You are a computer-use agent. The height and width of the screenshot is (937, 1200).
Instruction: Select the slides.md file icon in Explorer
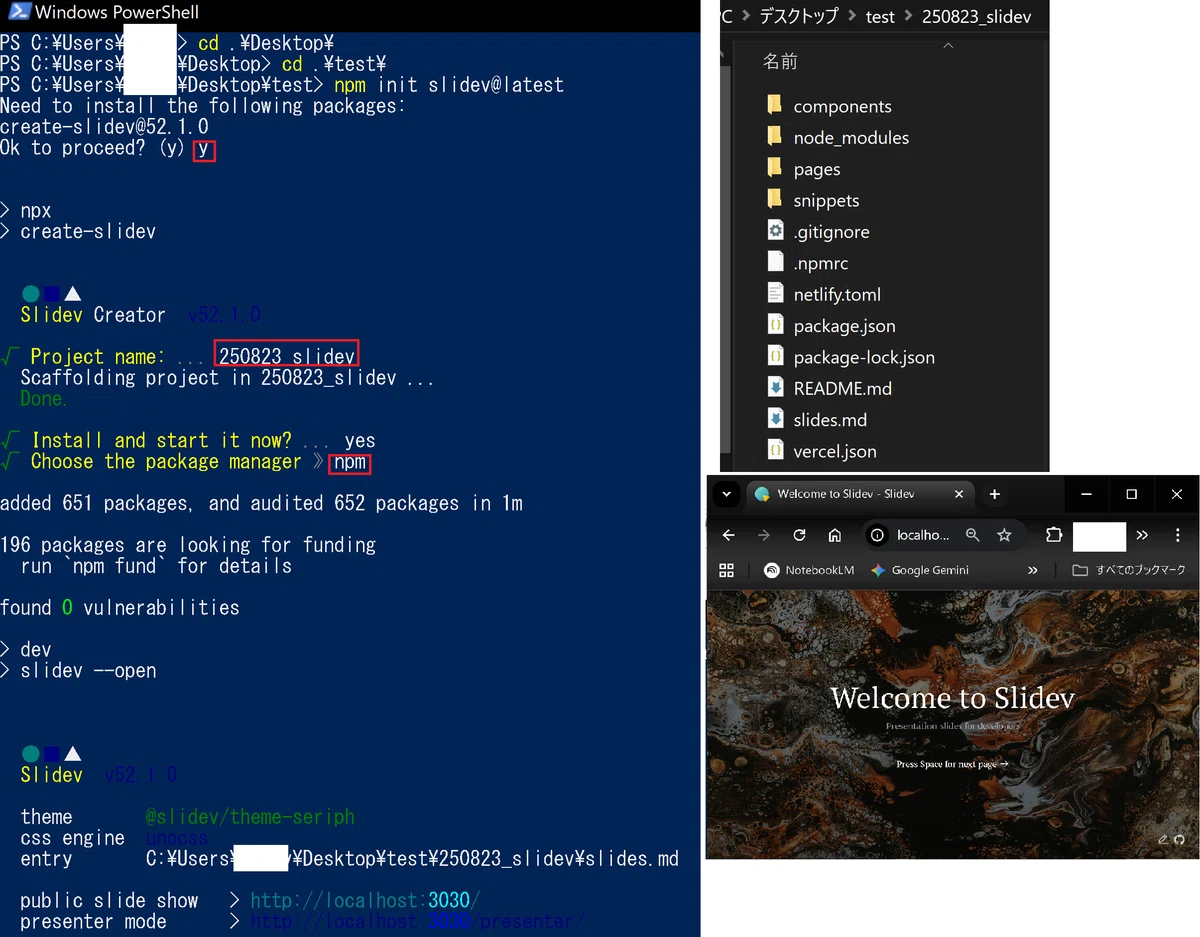(775, 419)
